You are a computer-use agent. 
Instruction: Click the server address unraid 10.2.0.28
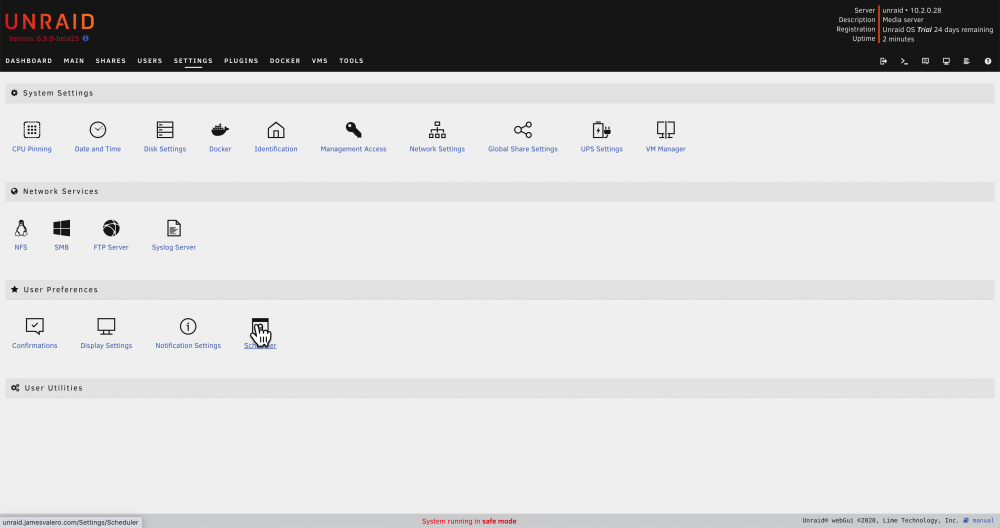coord(911,10)
